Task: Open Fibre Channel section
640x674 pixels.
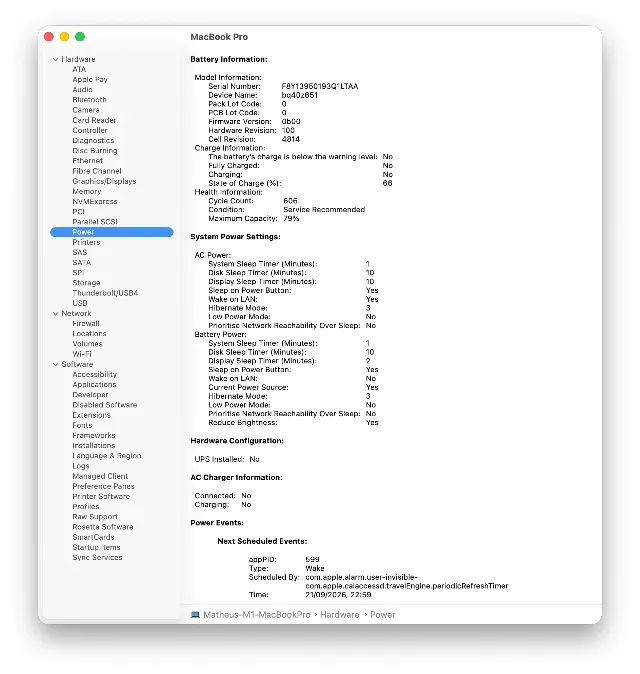Action: 97,171
